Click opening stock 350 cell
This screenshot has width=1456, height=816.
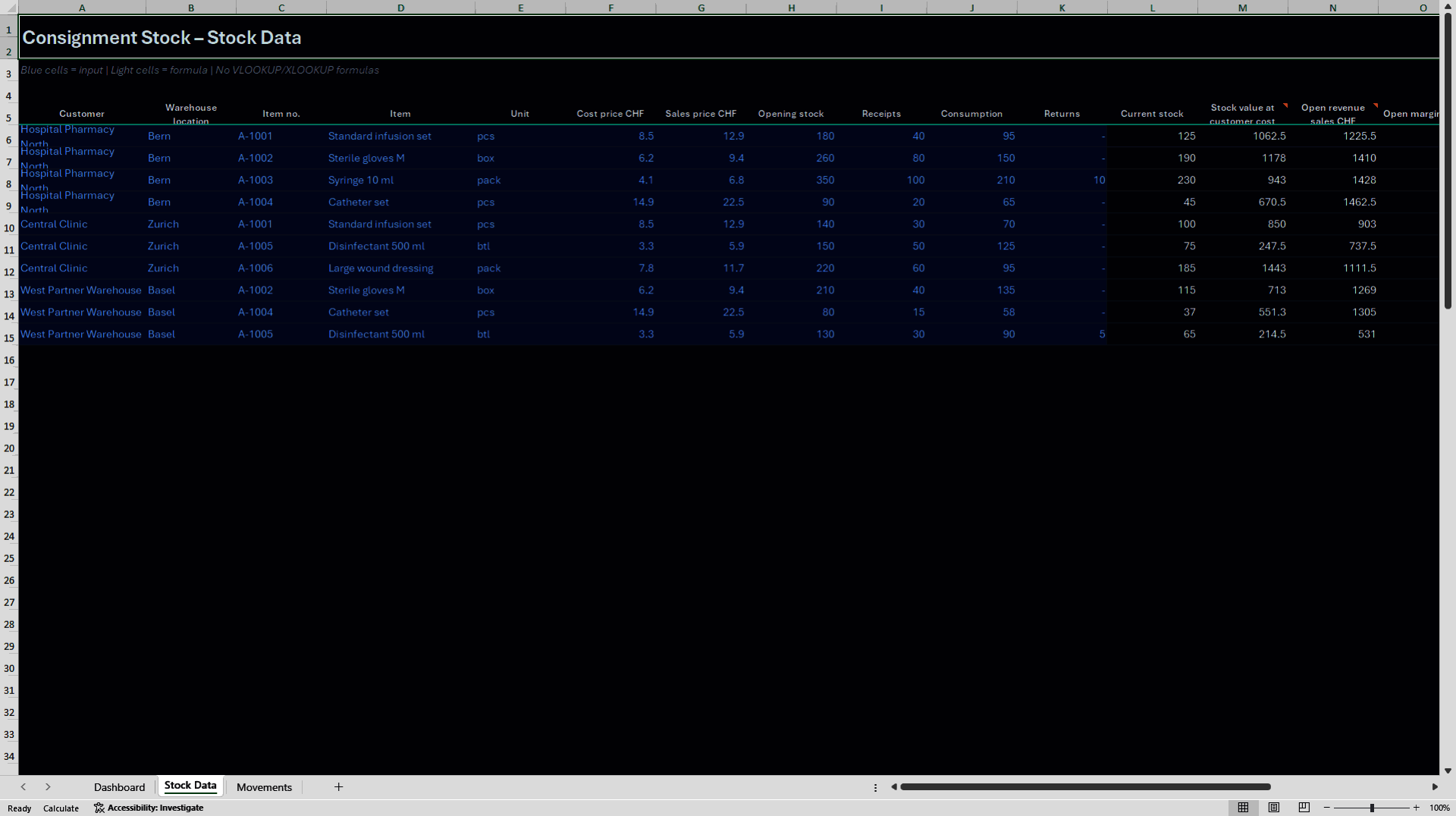pyautogui.click(x=791, y=180)
